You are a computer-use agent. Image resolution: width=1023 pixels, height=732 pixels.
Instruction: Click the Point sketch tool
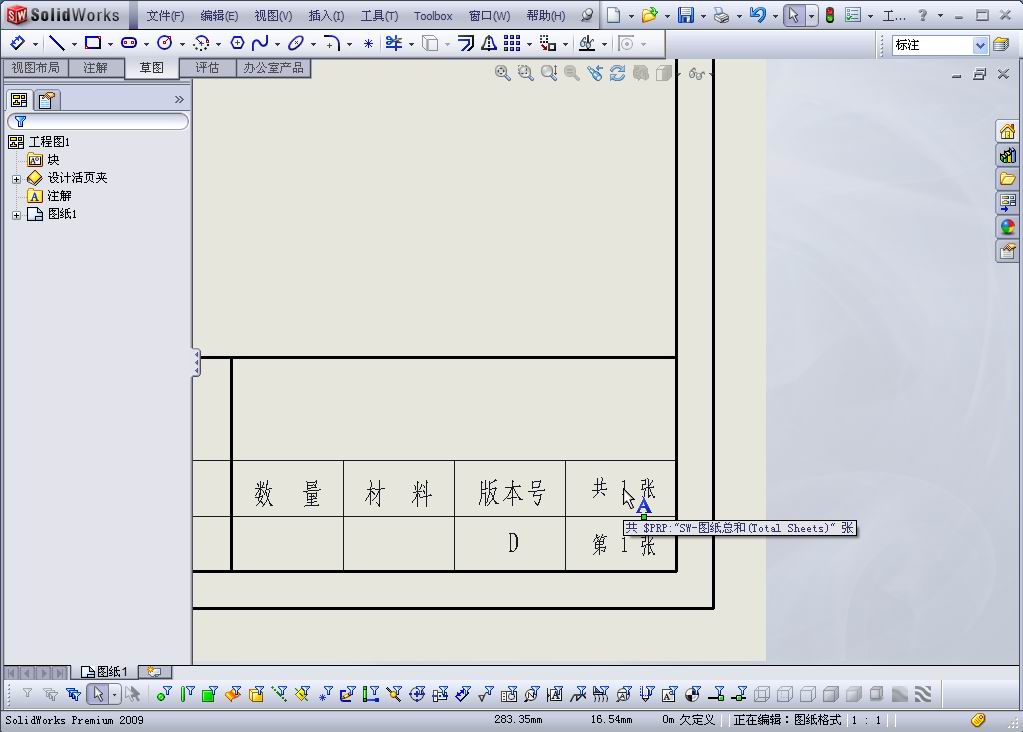(x=369, y=43)
